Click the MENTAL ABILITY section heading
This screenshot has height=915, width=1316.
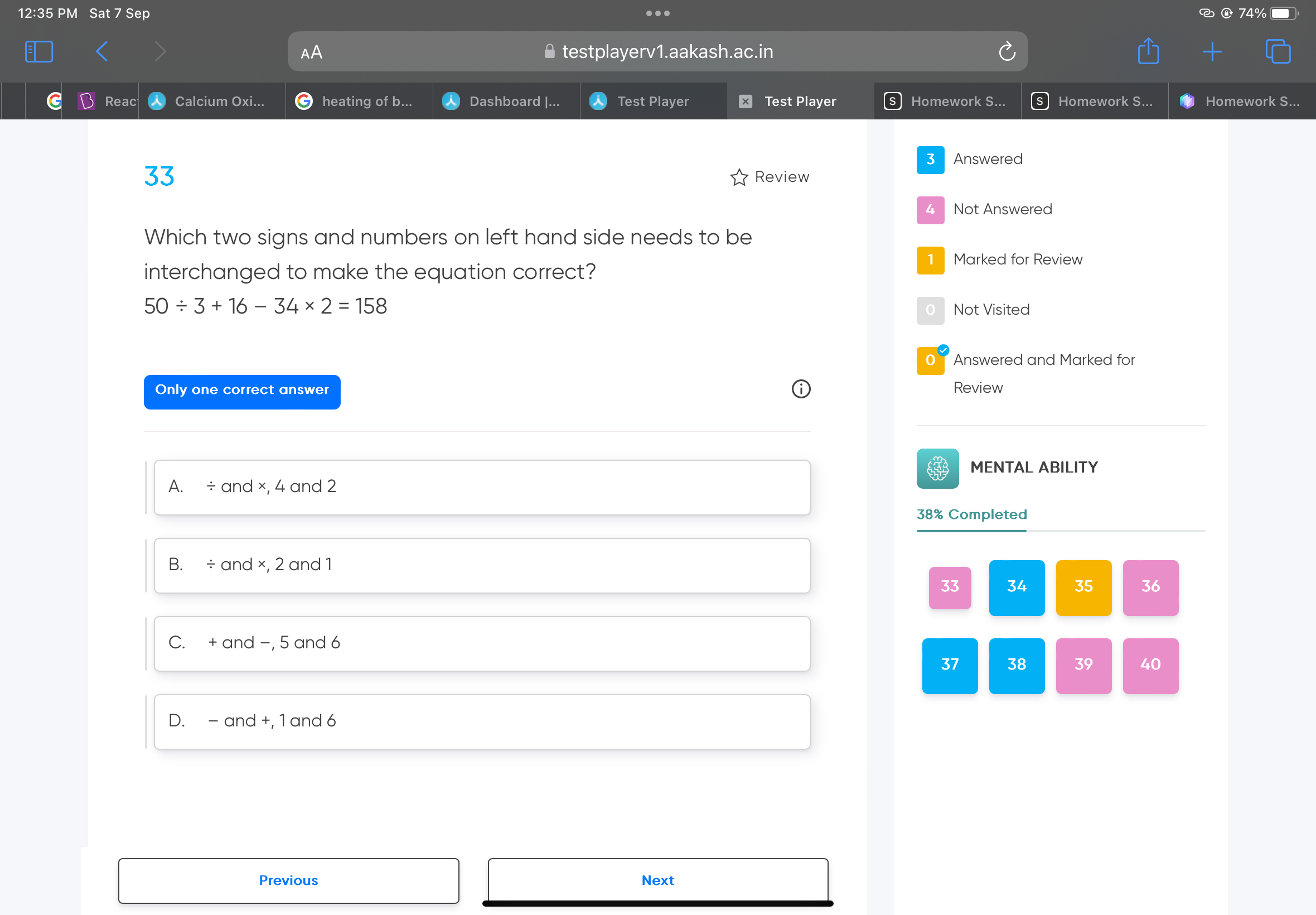(x=1033, y=468)
